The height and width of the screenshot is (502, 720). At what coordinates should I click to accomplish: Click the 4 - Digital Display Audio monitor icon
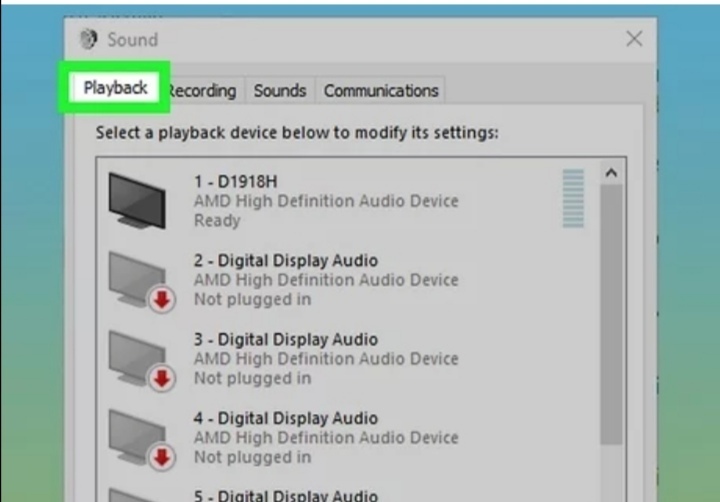141,440
